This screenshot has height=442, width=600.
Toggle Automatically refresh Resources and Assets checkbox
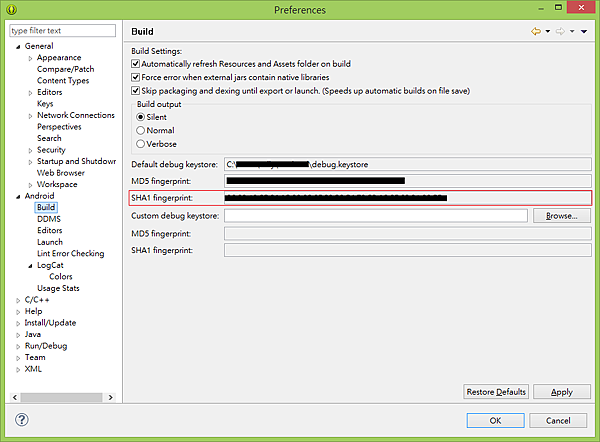pos(136,64)
